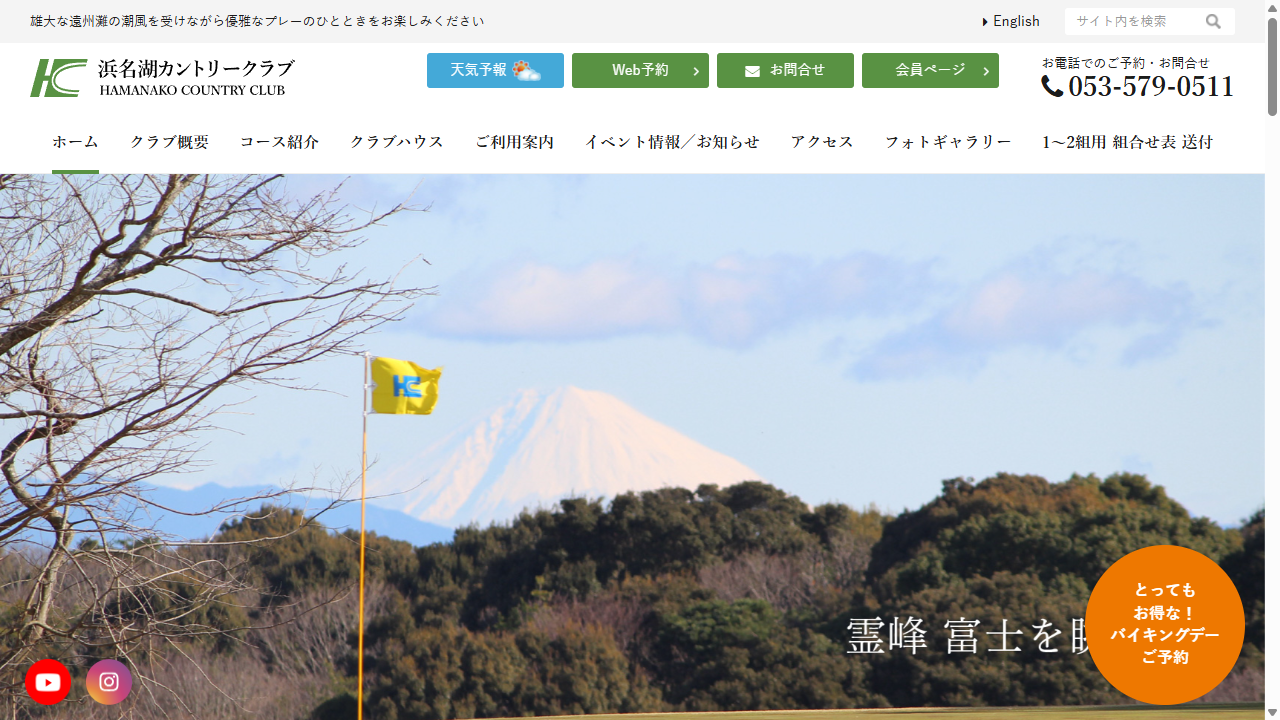Open the アクセス menu item

pos(822,142)
